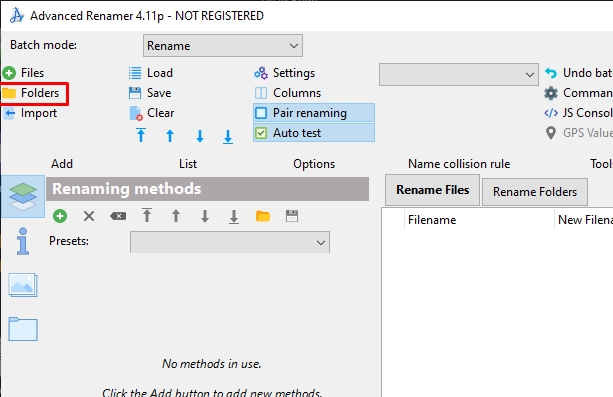Move list item to bottom with blue arrow
This screenshot has width=613, height=397.
click(228, 137)
